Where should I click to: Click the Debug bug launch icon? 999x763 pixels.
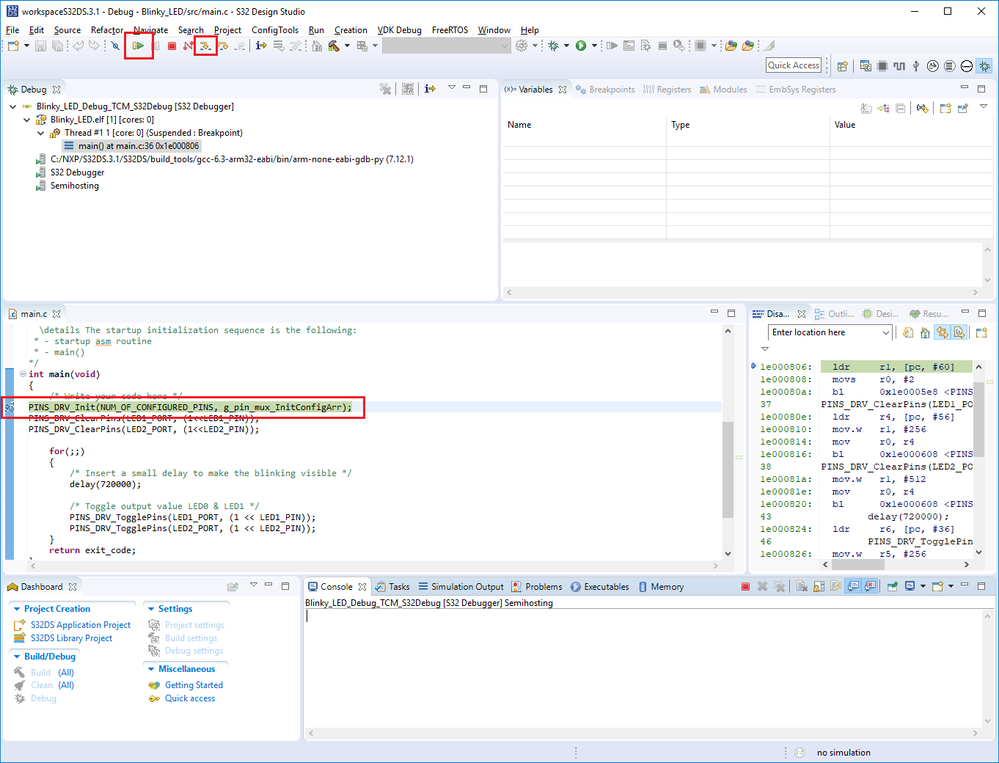coord(553,46)
